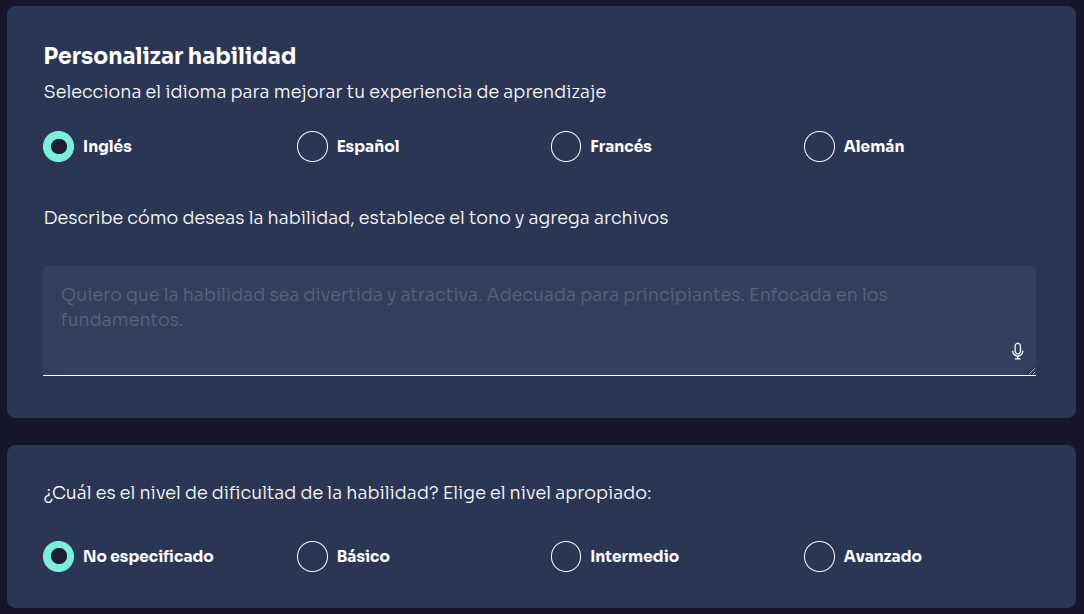Click the text area resize handle

[1031, 371]
